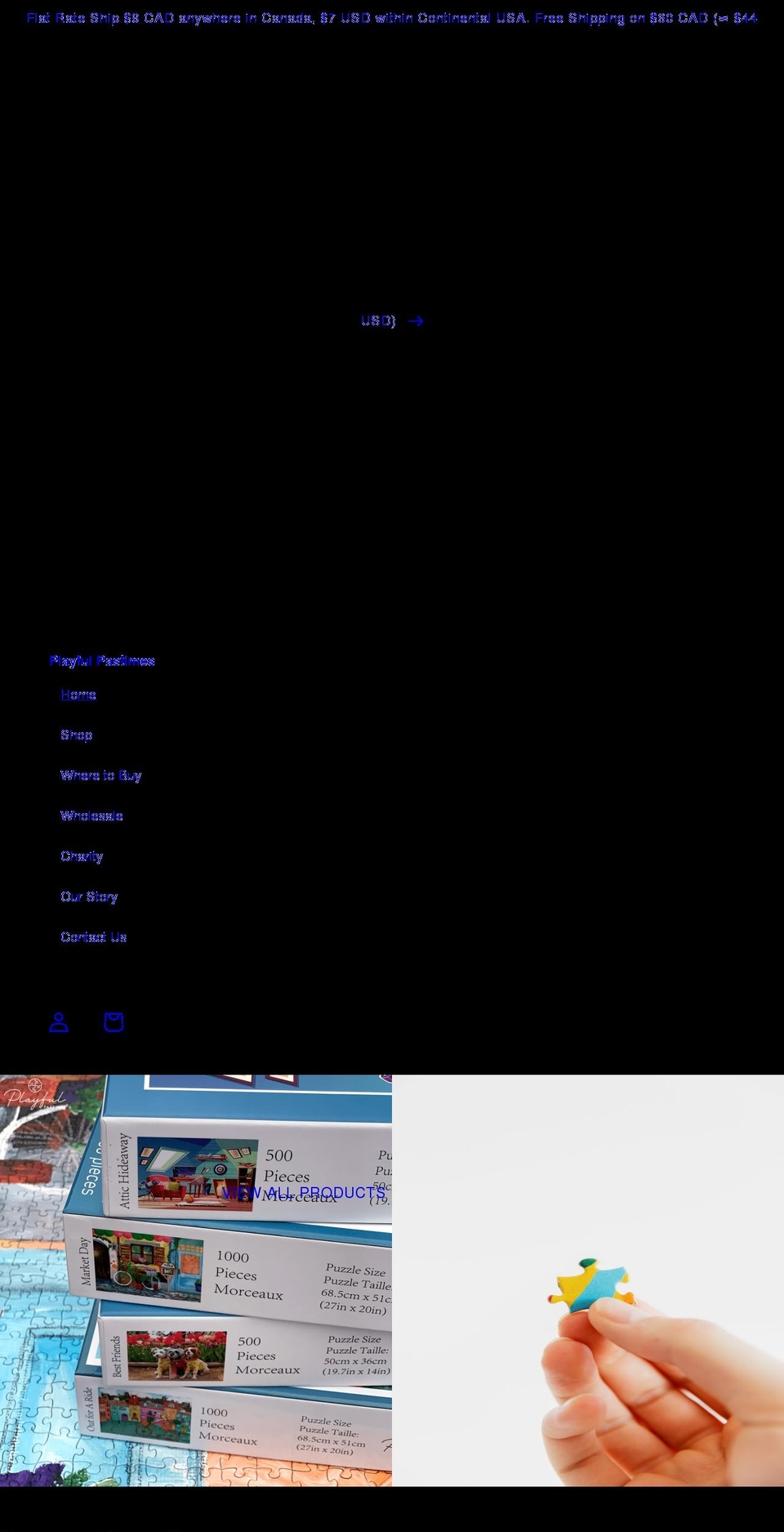Open the flat rate shipping announcement banner
This screenshot has height=1532, width=784.
pyautogui.click(x=392, y=169)
